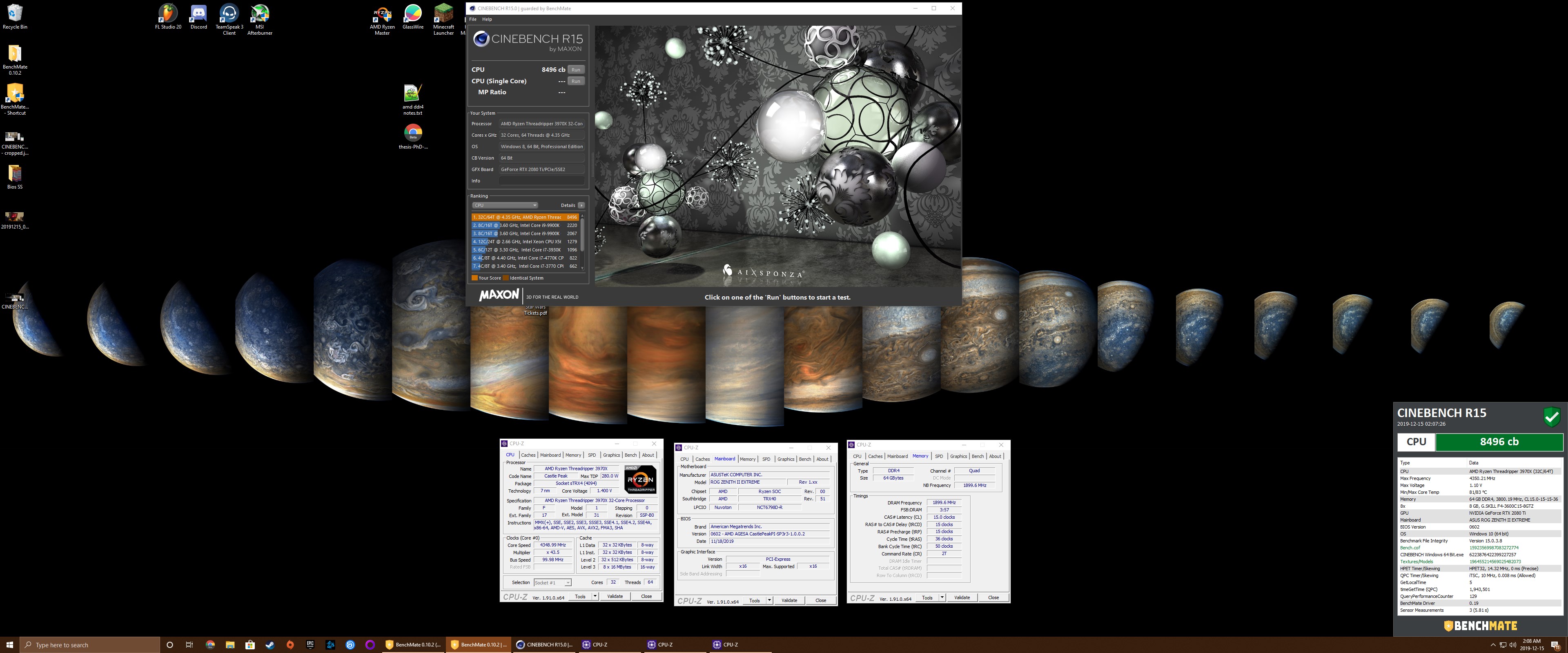1568x653 pixels.
Task: Select the 32C/64T Ryzen Threadripper ranking row
Action: point(525,217)
